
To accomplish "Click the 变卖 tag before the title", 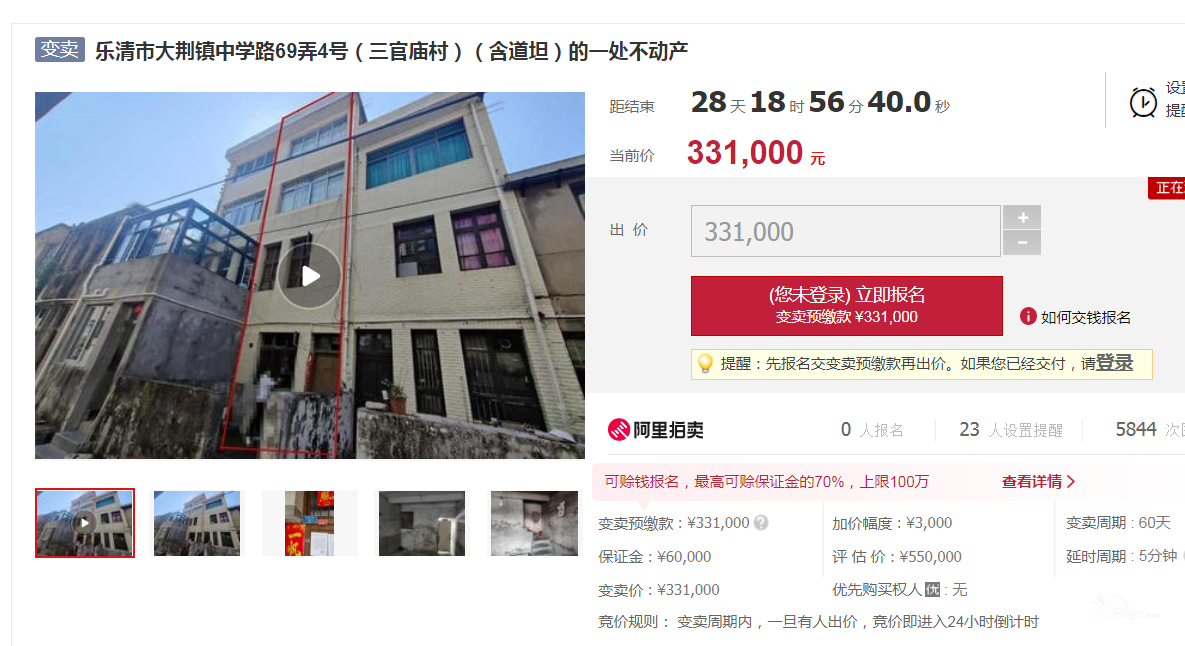I will pos(60,49).
